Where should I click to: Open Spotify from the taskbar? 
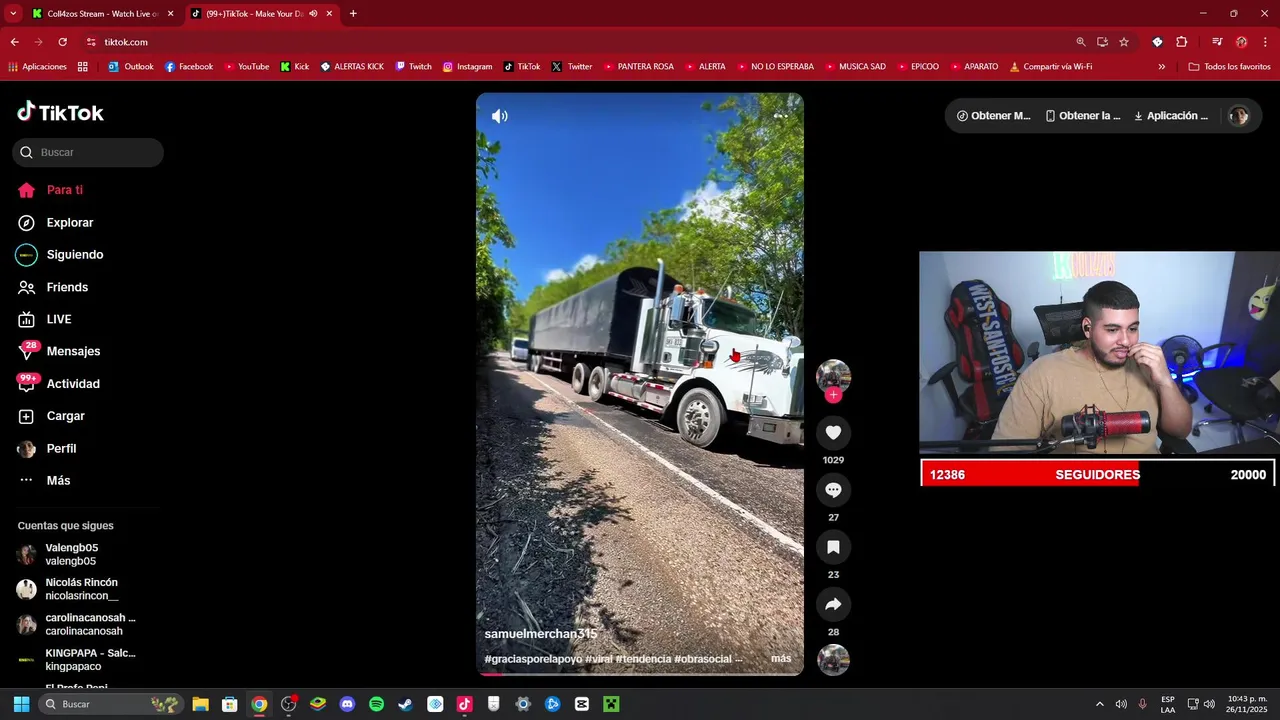(x=376, y=704)
